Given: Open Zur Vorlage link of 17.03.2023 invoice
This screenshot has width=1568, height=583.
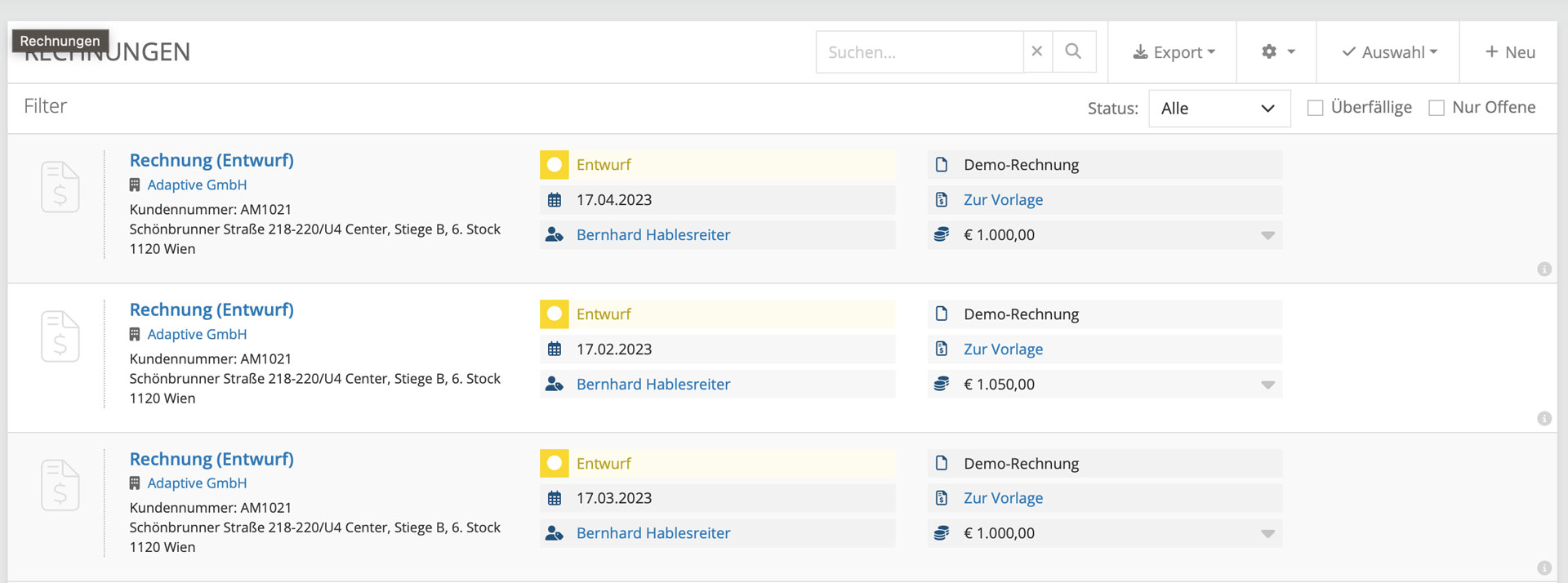Looking at the screenshot, I should (1003, 498).
